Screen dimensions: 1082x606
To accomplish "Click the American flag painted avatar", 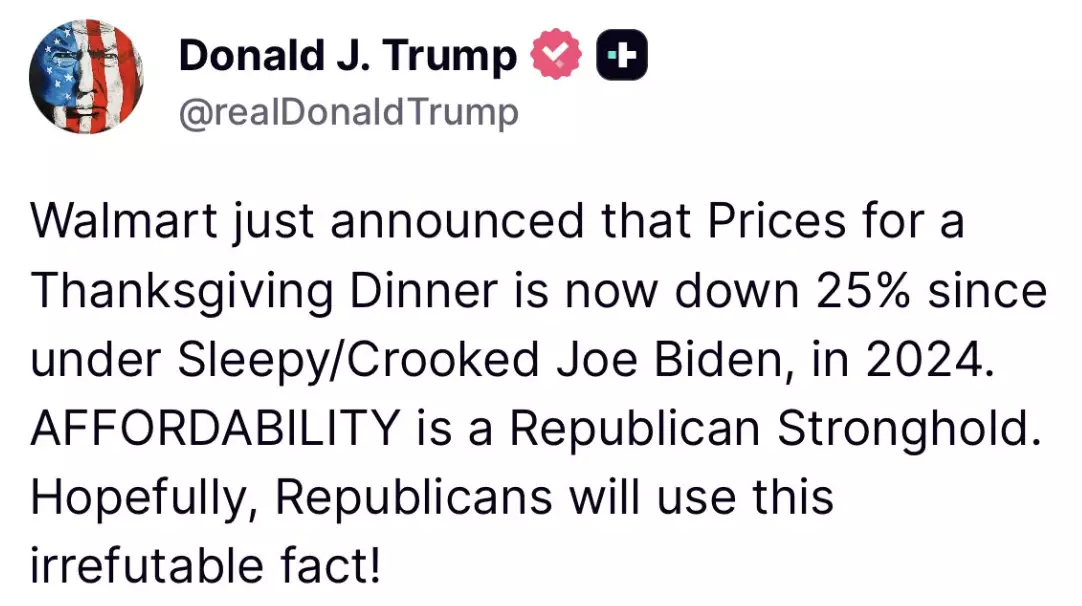I will click(86, 77).
